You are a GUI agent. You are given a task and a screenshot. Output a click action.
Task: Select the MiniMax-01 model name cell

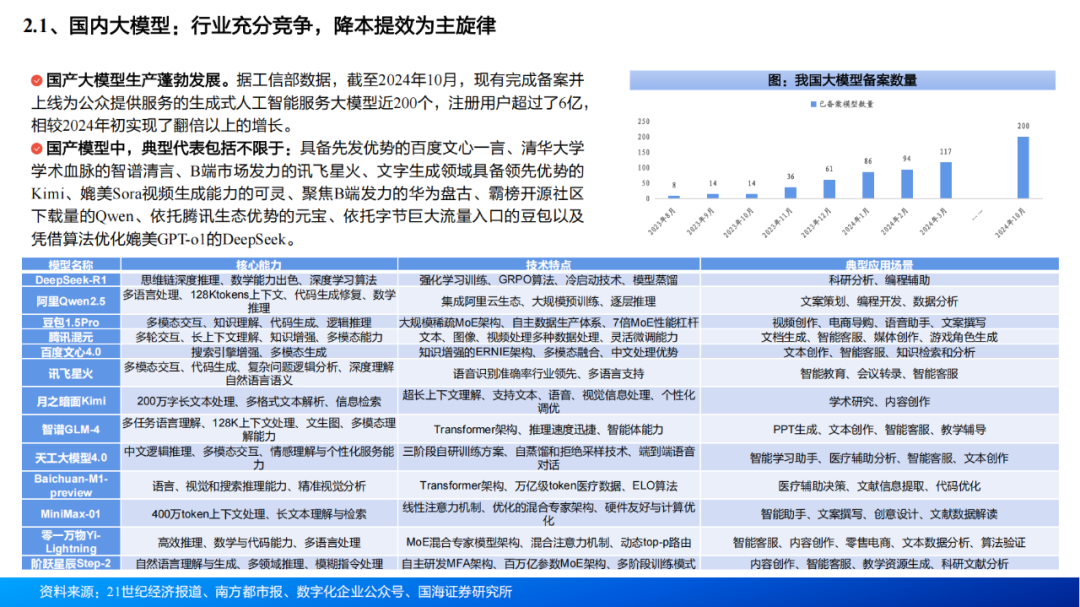(x=71, y=513)
